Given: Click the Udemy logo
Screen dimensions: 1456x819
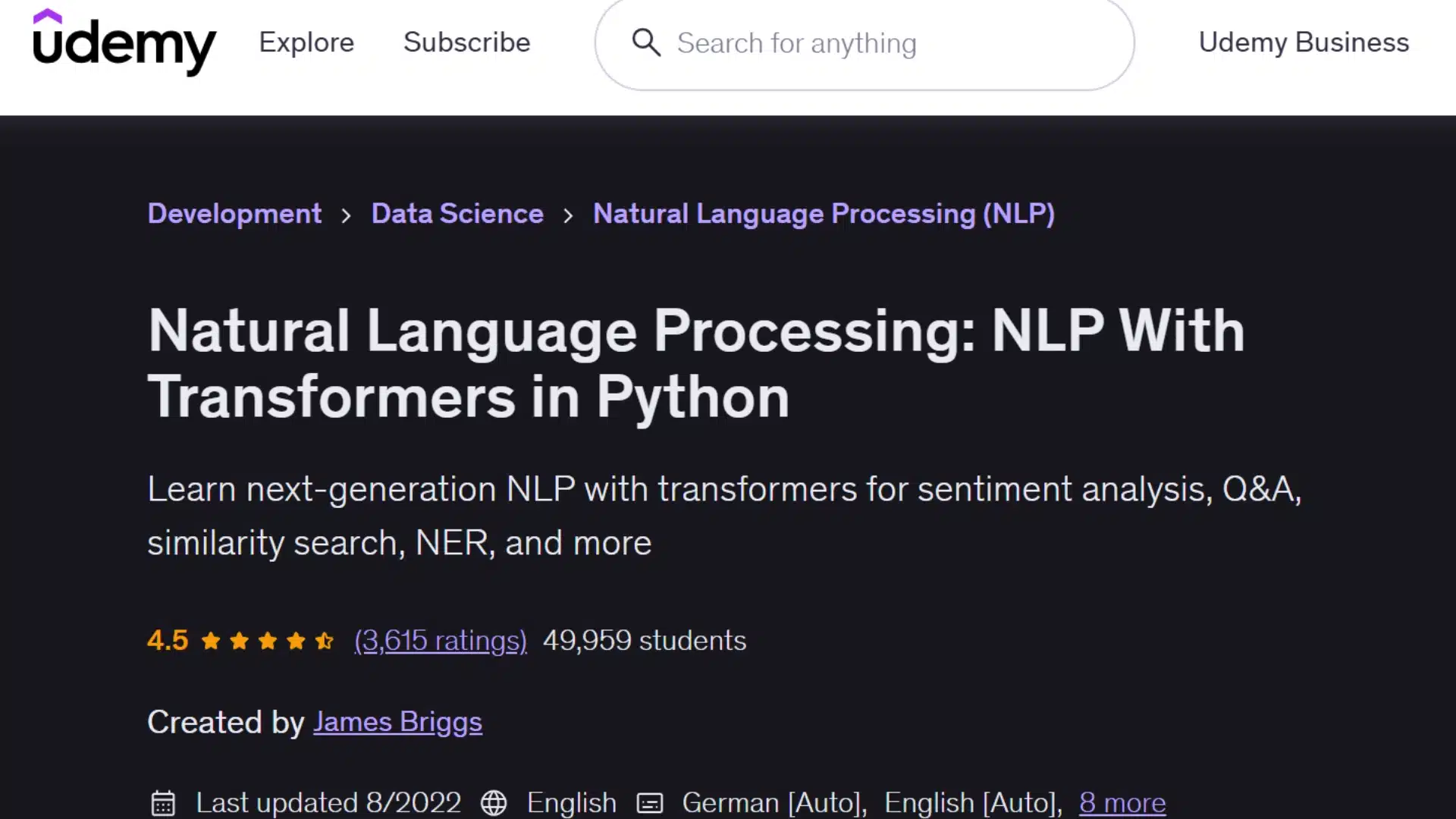Looking at the screenshot, I should (x=124, y=42).
